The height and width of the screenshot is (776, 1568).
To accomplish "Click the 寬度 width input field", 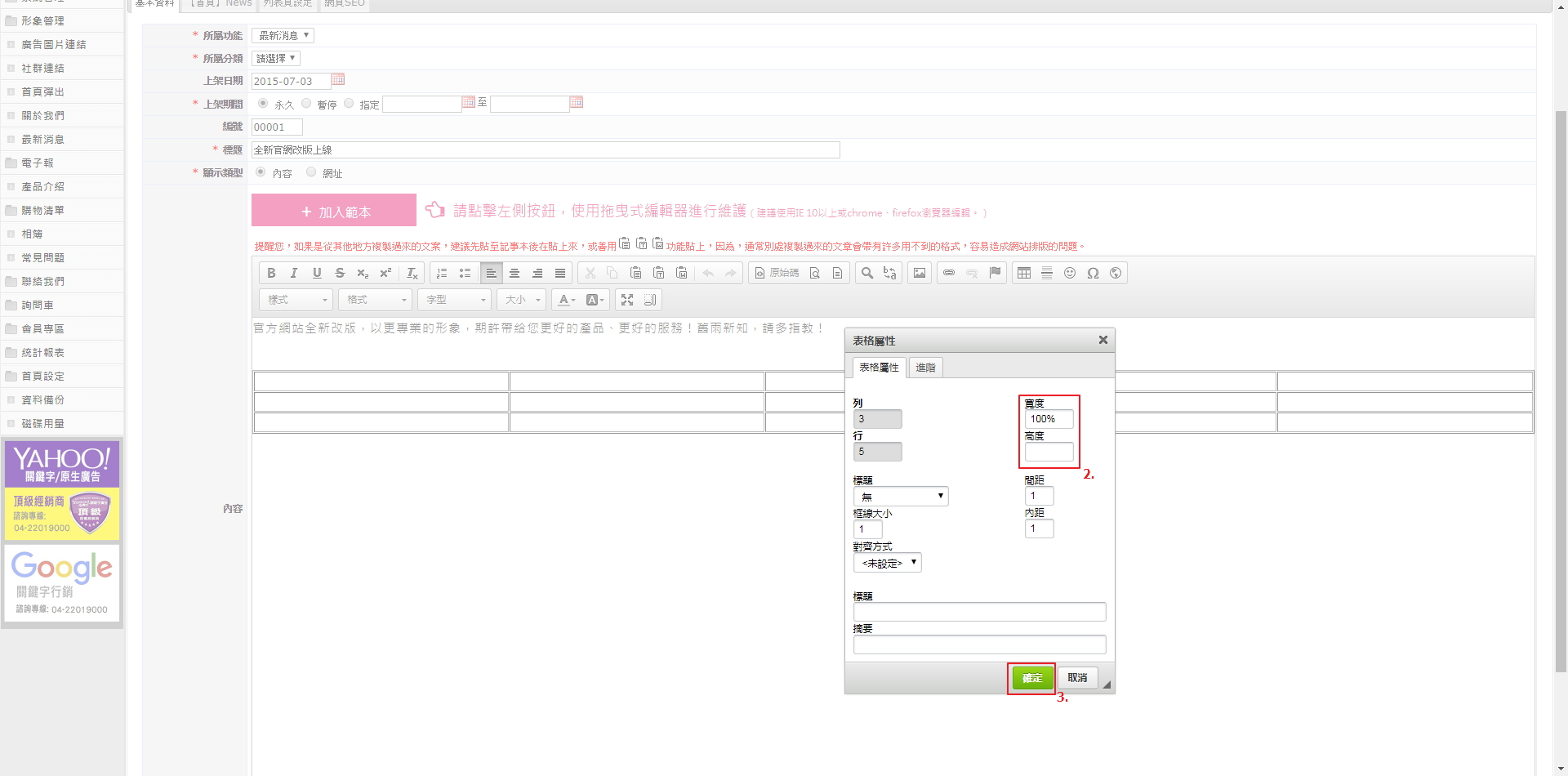I will click(x=1049, y=419).
